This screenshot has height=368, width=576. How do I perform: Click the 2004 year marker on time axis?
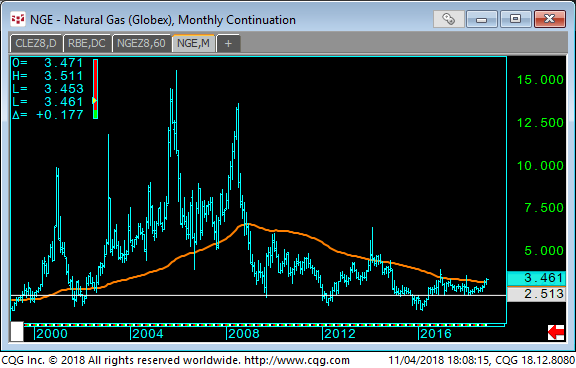tap(147, 334)
